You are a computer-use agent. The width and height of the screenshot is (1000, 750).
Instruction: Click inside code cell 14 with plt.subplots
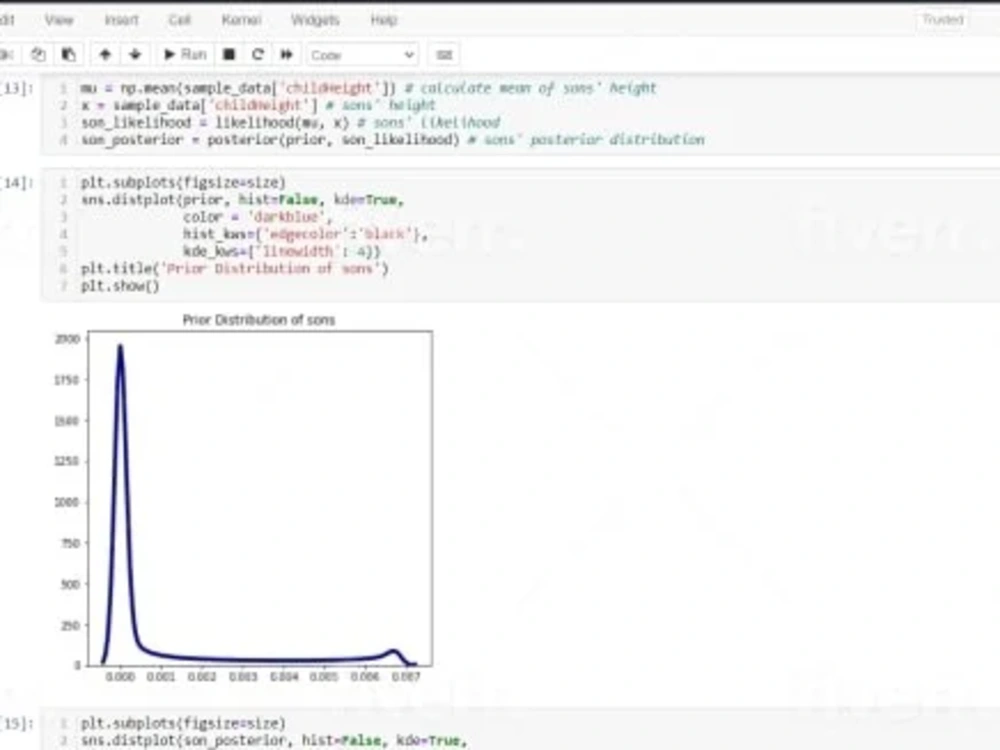[x=520, y=234]
